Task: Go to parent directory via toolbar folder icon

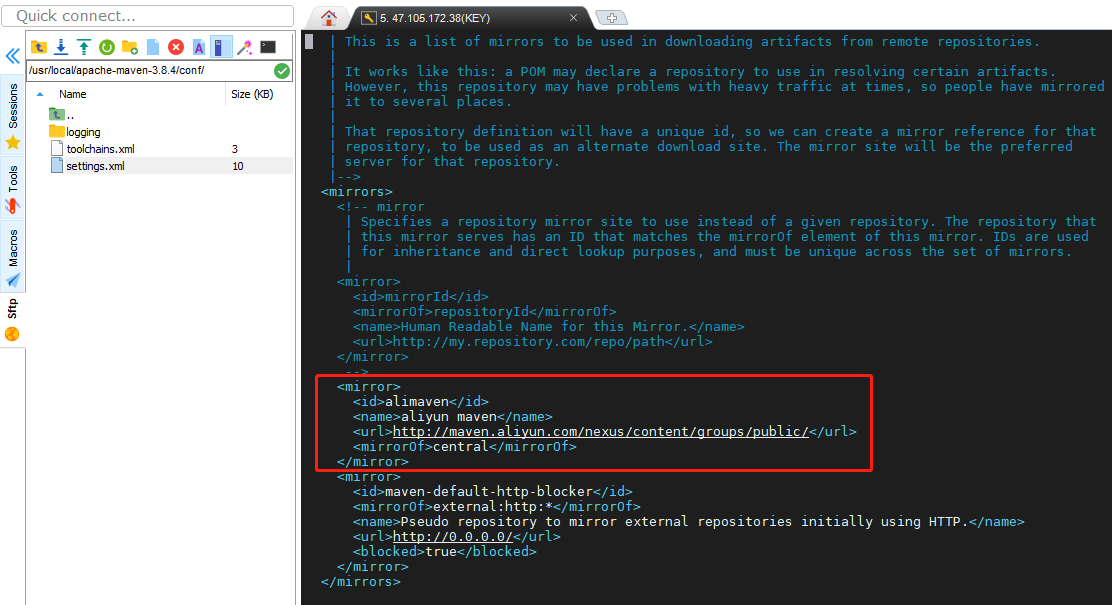Action: [x=39, y=48]
